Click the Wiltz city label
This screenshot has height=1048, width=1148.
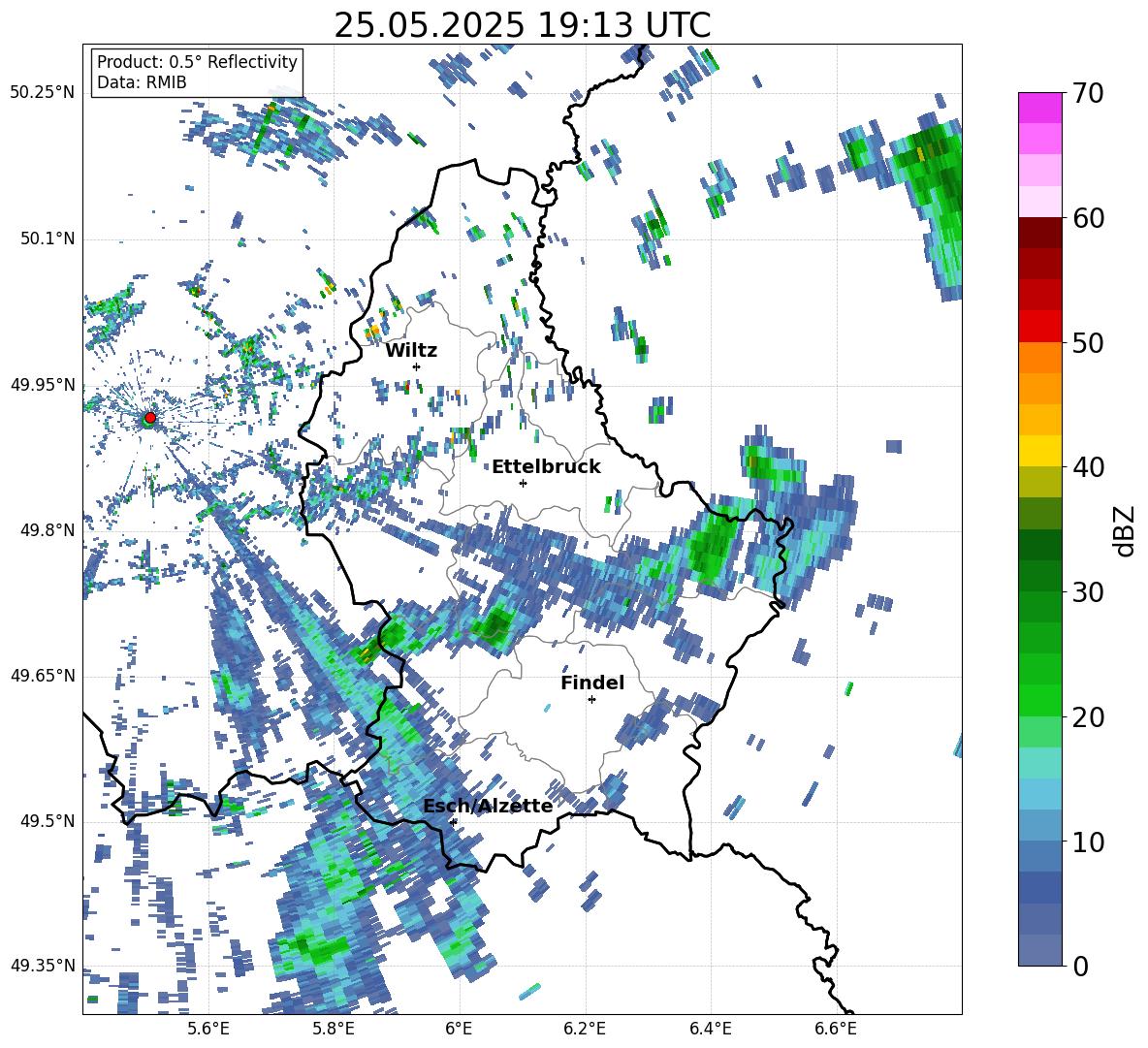tap(411, 351)
